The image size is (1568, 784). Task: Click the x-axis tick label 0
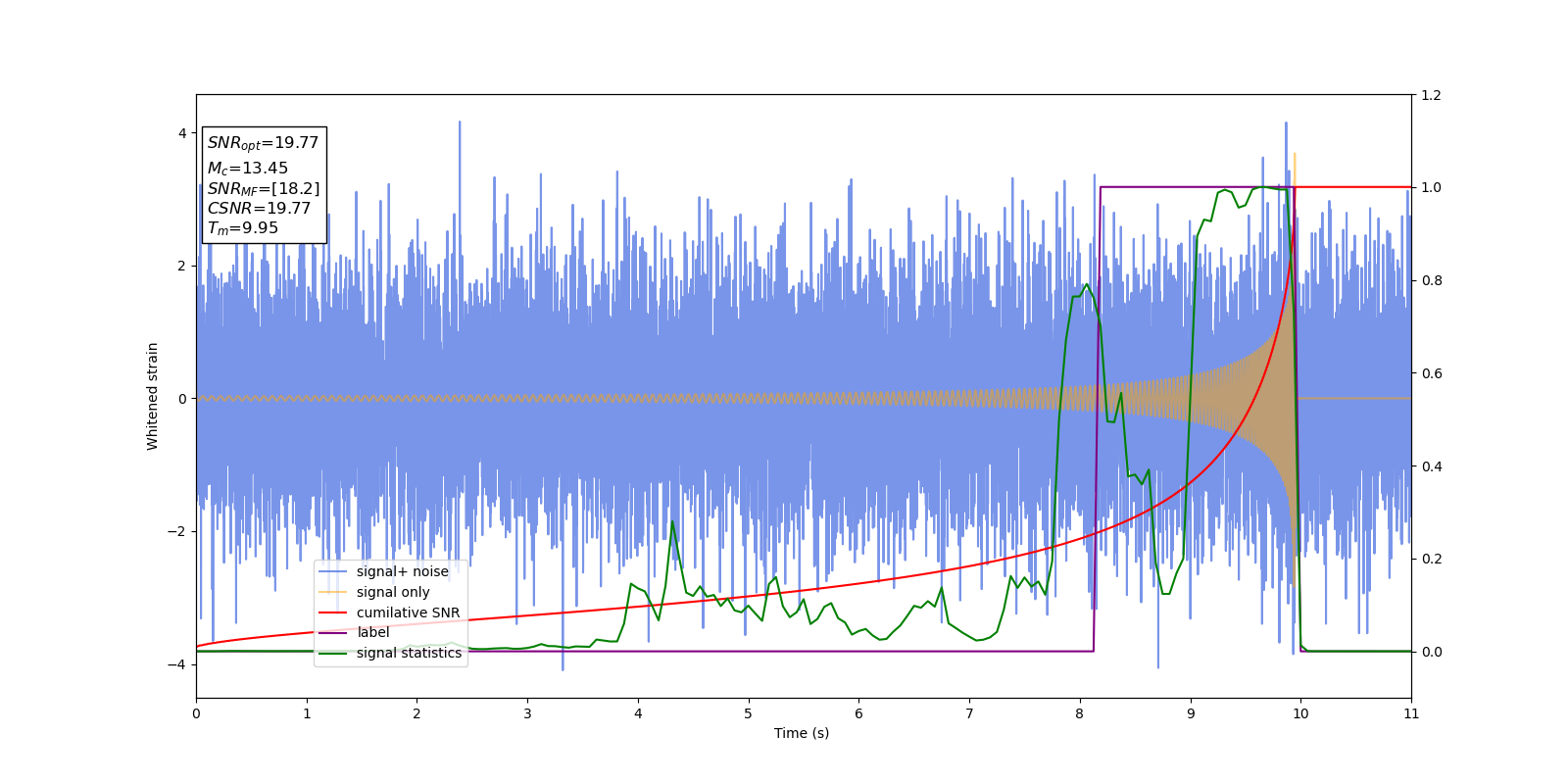tap(196, 713)
